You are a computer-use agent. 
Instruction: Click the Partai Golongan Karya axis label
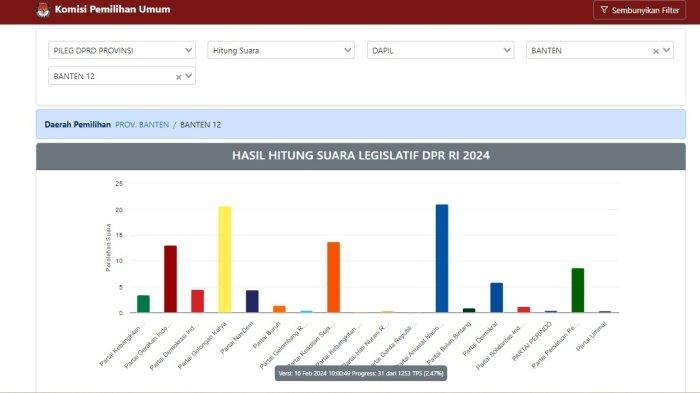[203, 346]
